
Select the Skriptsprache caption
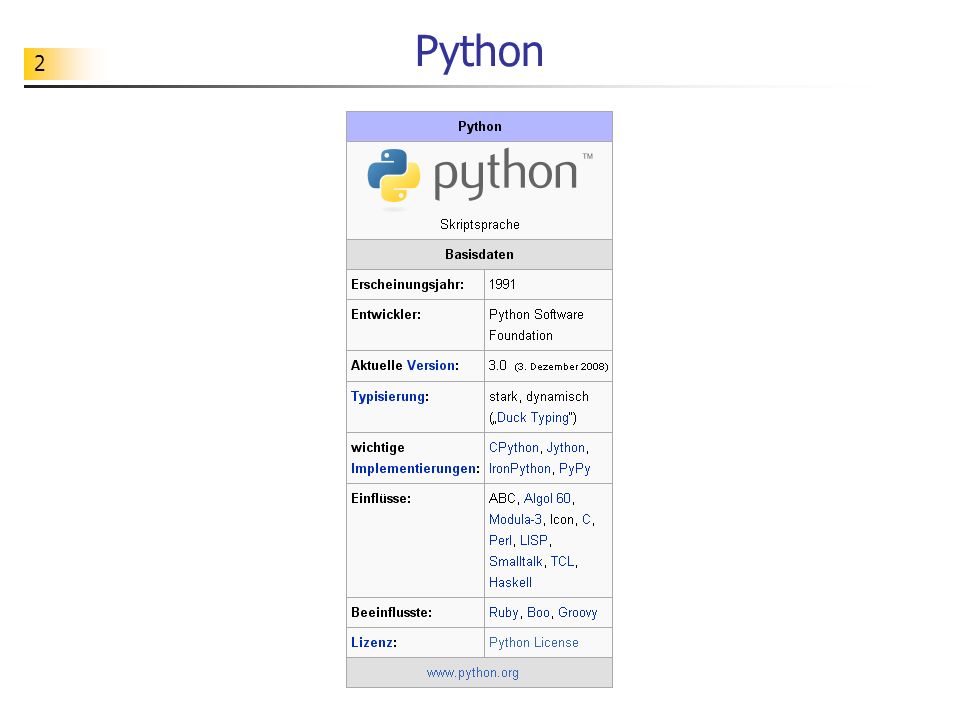tap(479, 225)
